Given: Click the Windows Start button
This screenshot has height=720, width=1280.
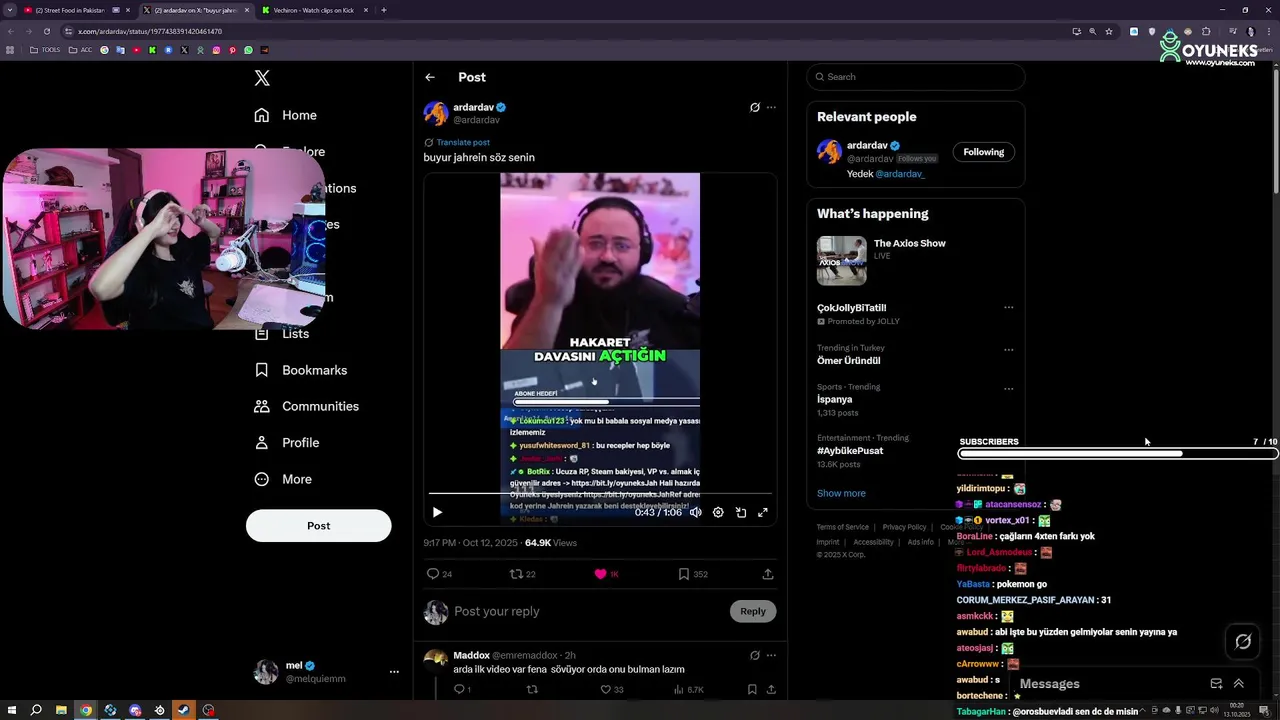Looking at the screenshot, I should [11, 711].
